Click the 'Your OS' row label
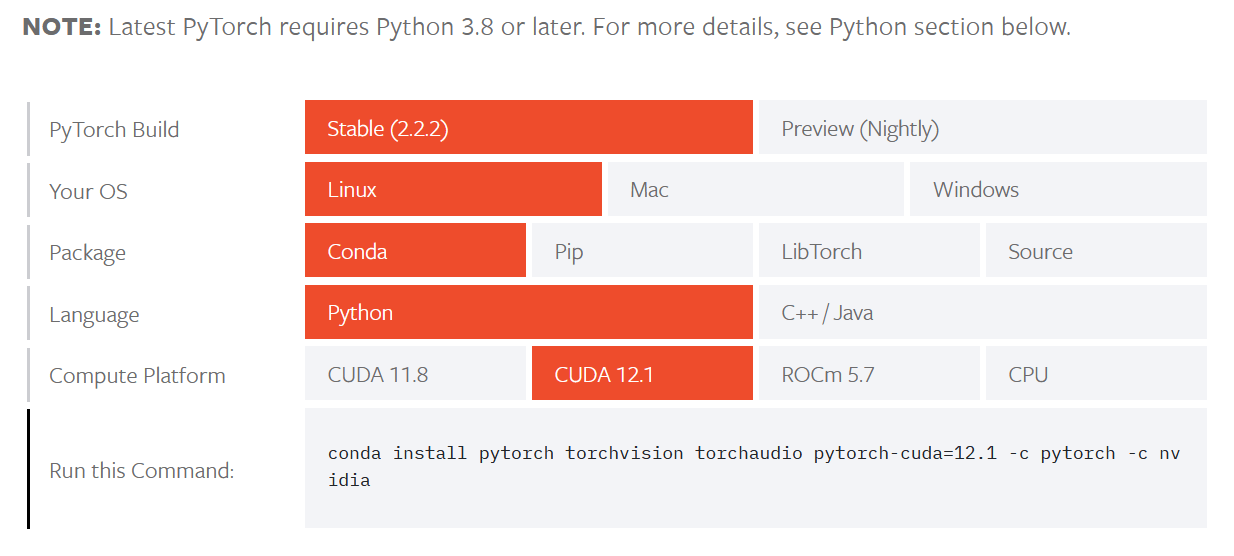1234x556 pixels. [88, 191]
